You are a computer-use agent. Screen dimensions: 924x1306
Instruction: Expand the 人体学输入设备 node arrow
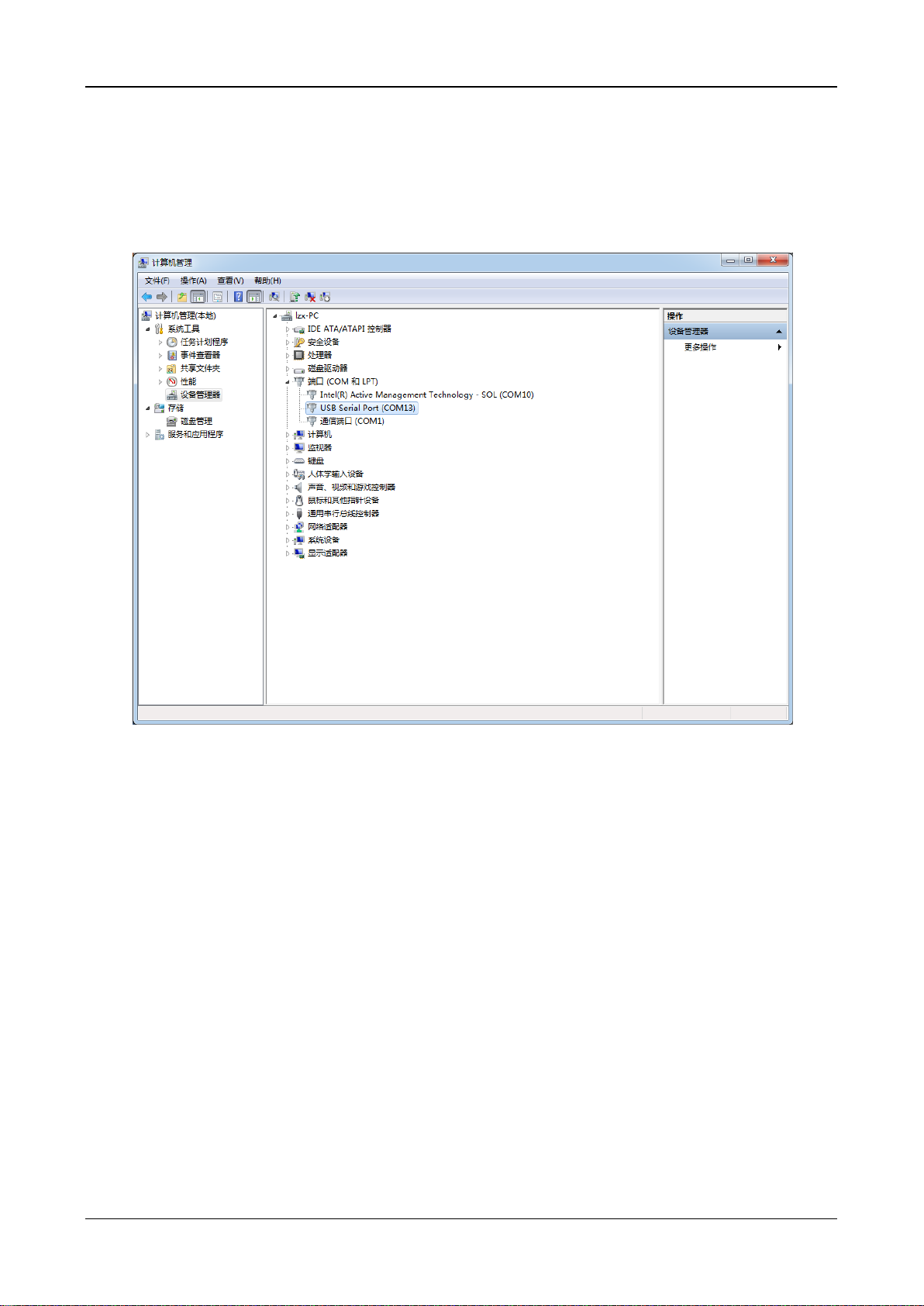(x=288, y=474)
